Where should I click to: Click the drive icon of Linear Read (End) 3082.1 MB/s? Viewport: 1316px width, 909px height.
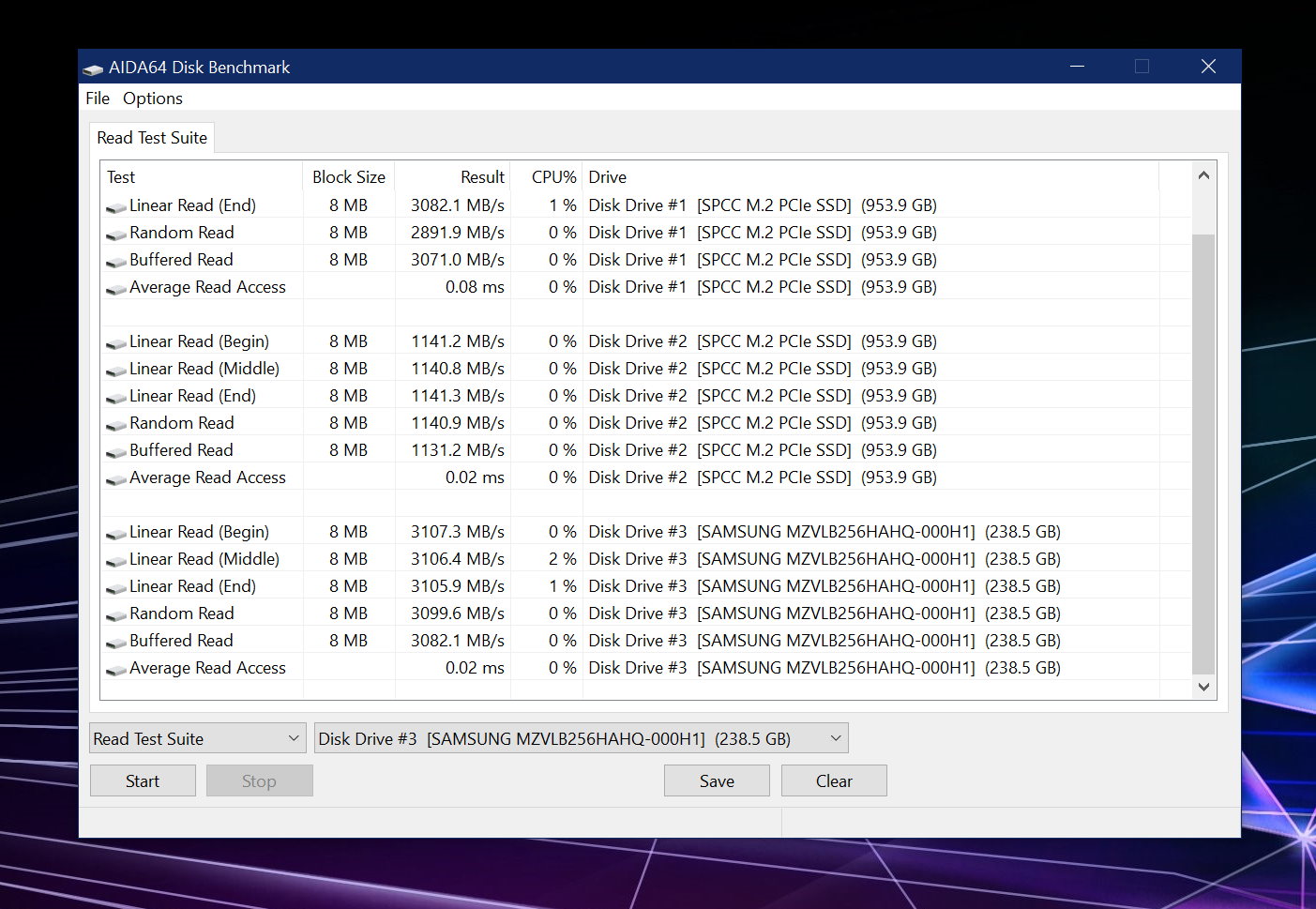[x=116, y=207]
